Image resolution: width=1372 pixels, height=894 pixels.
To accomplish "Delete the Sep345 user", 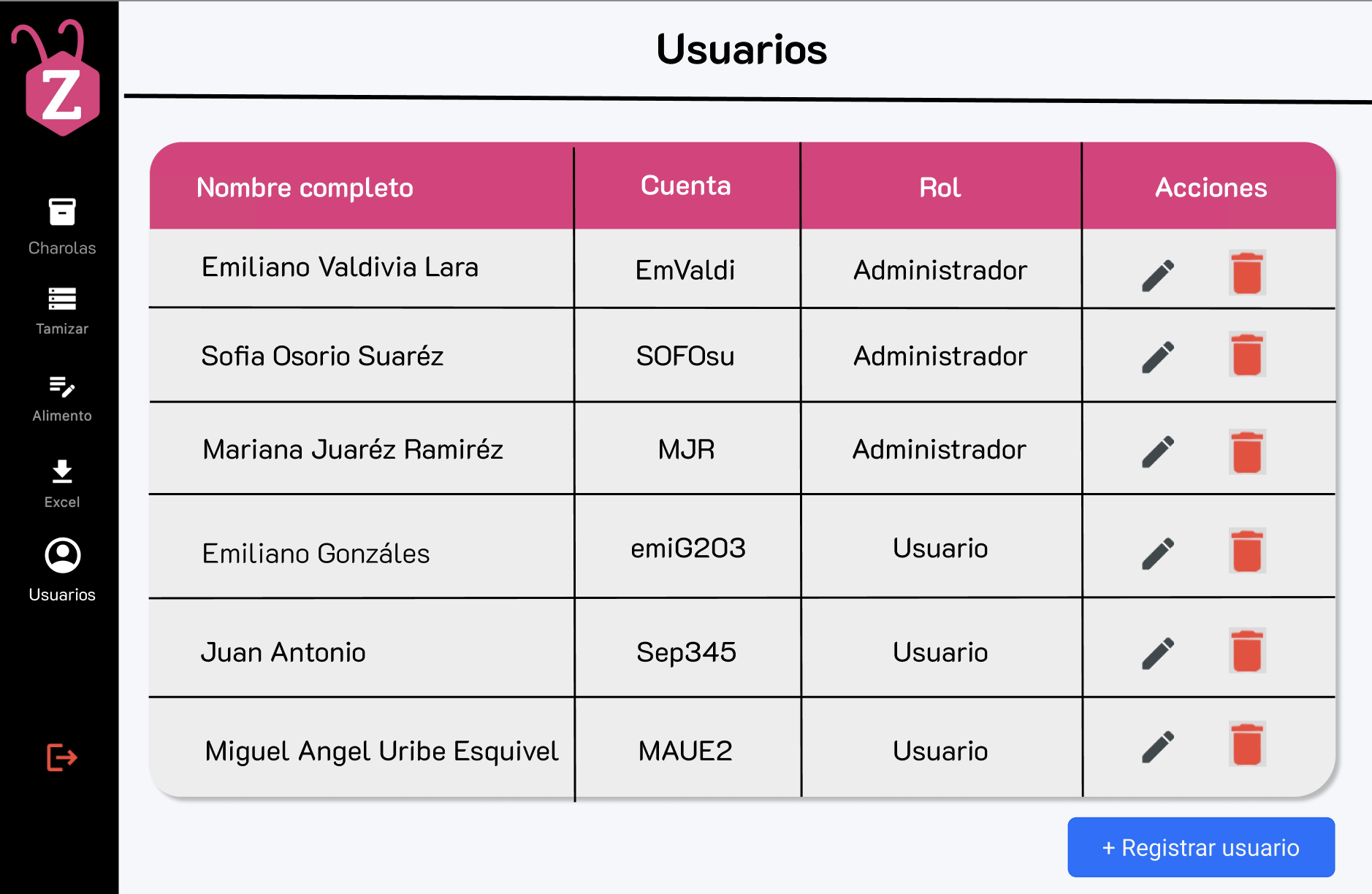I will tap(1247, 650).
